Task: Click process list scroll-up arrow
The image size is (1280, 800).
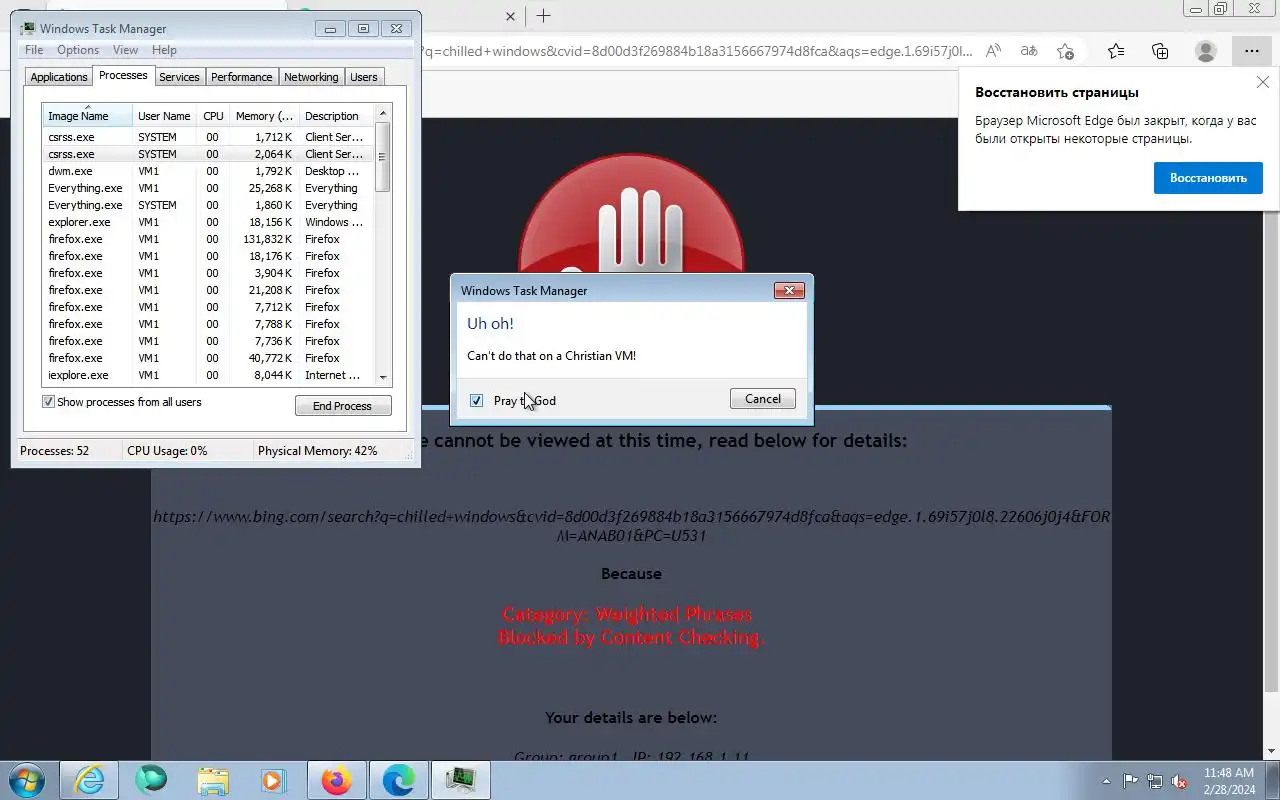Action: pyautogui.click(x=382, y=113)
